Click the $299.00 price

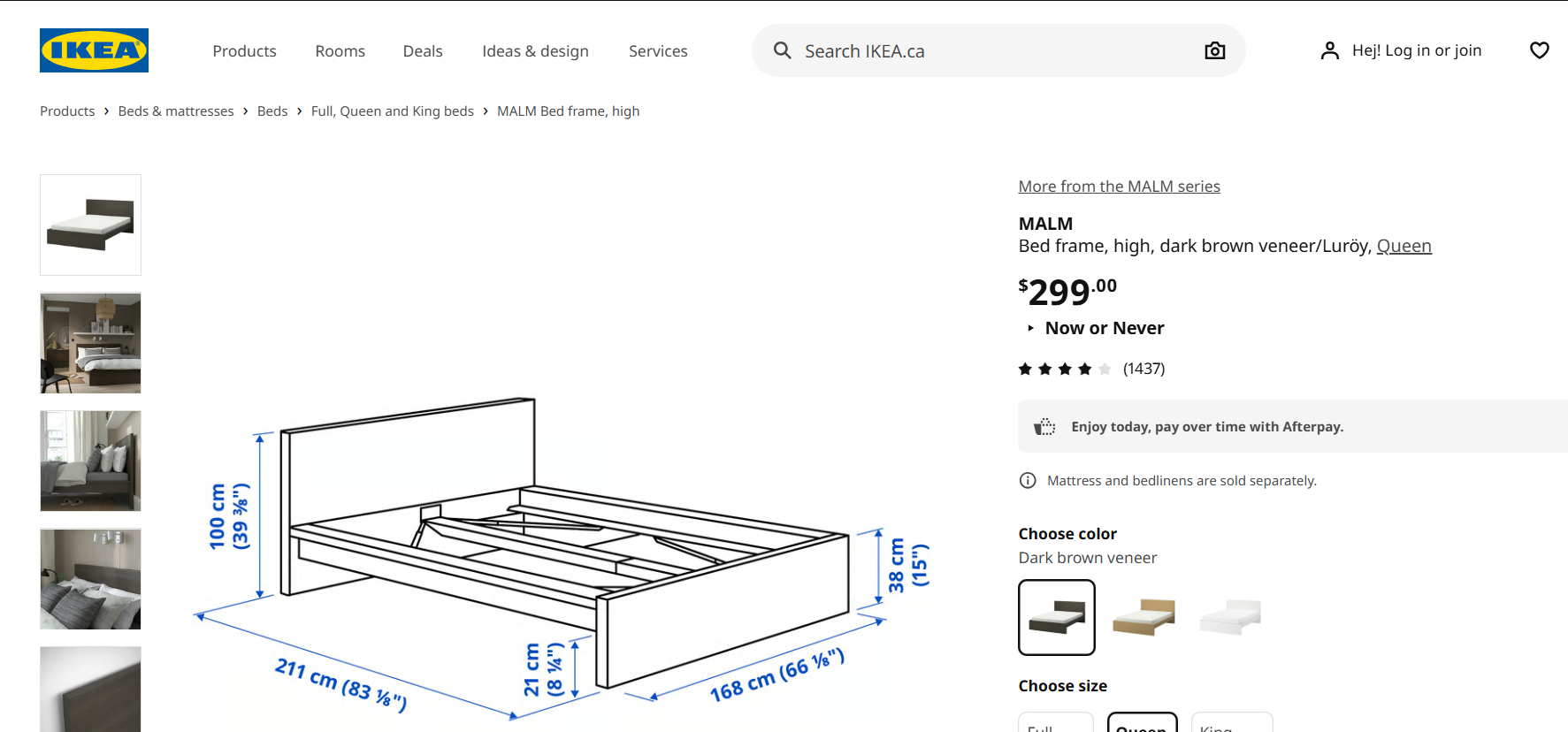pyautogui.click(x=1067, y=292)
